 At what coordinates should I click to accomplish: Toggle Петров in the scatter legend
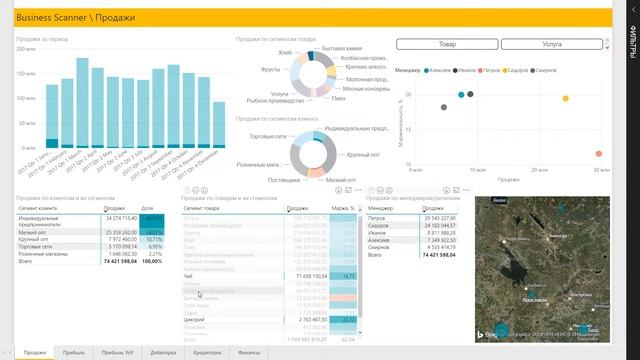489,70
